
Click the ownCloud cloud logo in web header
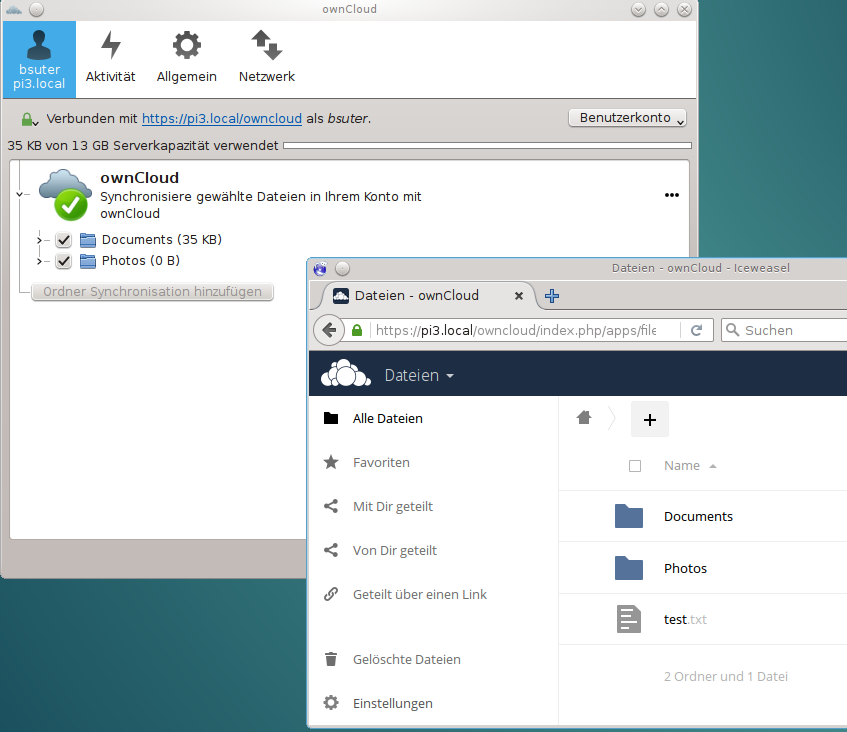pyautogui.click(x=344, y=374)
